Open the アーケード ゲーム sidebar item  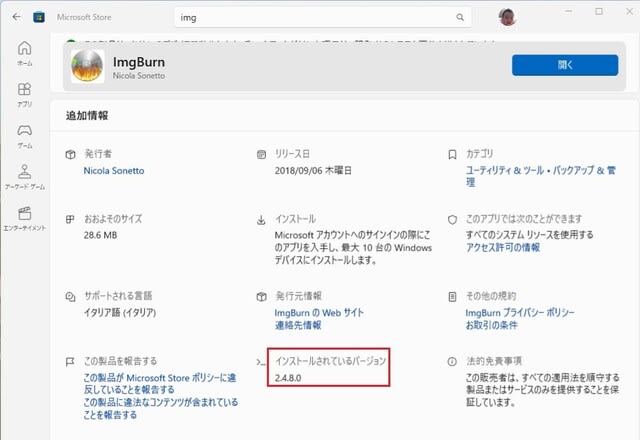pos(24,177)
